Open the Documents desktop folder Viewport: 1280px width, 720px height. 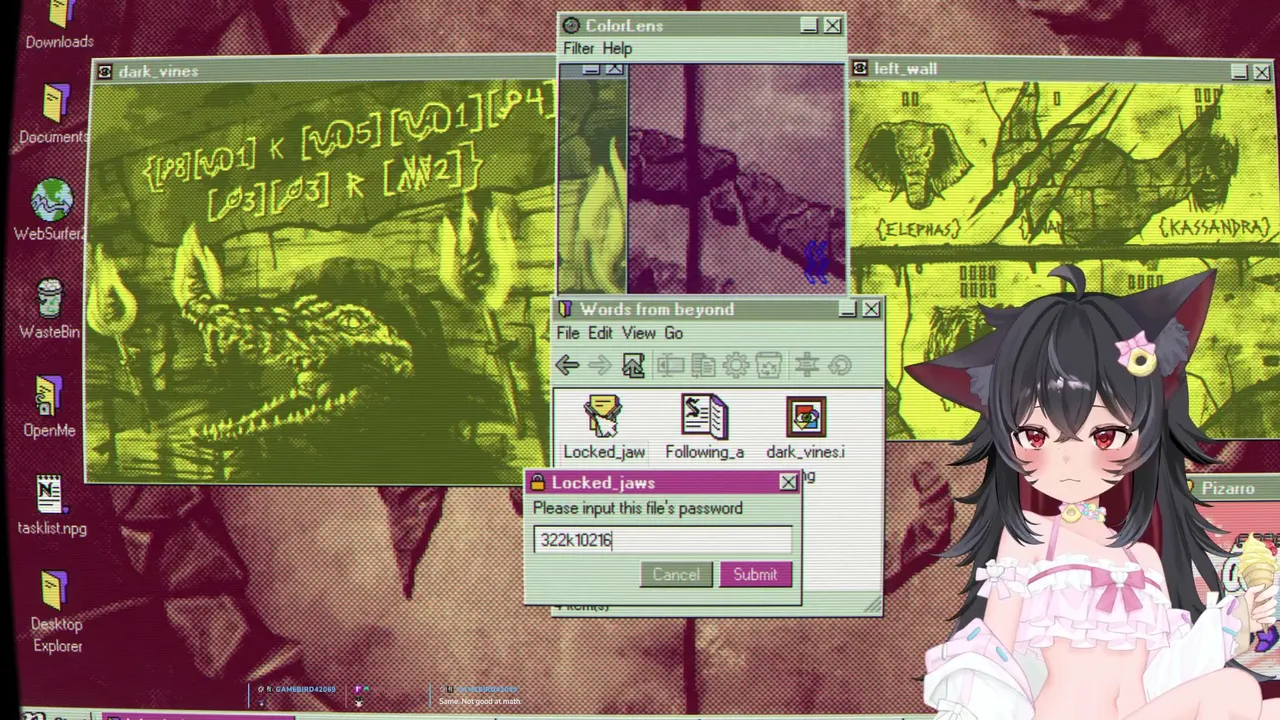click(54, 116)
